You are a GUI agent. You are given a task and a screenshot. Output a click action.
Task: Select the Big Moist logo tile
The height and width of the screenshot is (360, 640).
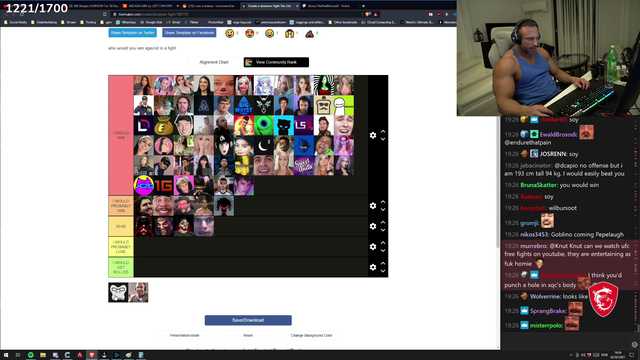(x=244, y=105)
